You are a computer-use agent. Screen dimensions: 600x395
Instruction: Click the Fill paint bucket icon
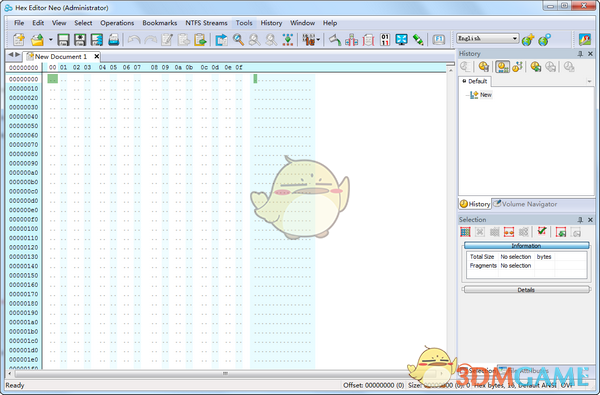coord(335,39)
